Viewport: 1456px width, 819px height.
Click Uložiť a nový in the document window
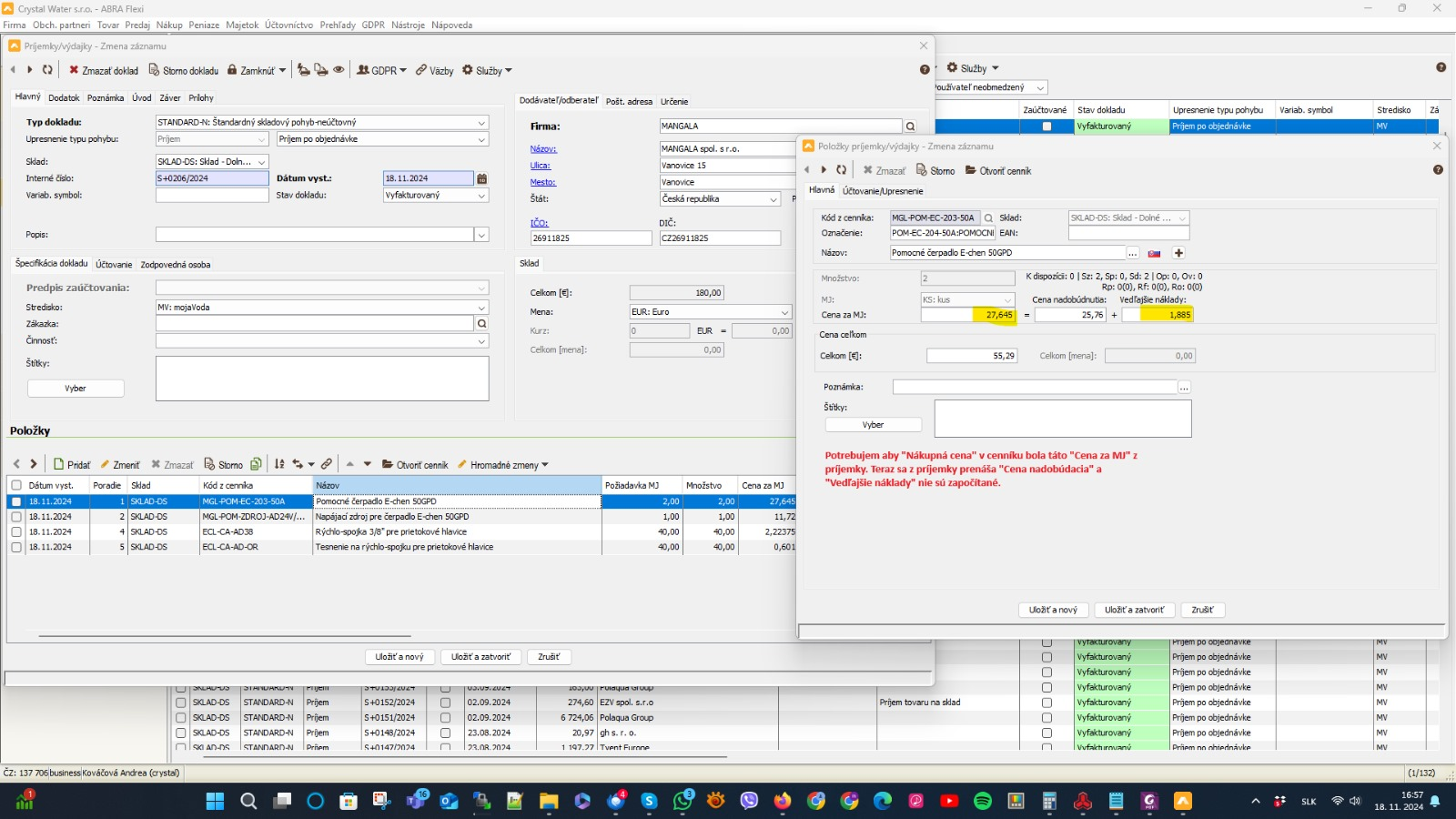point(399,656)
